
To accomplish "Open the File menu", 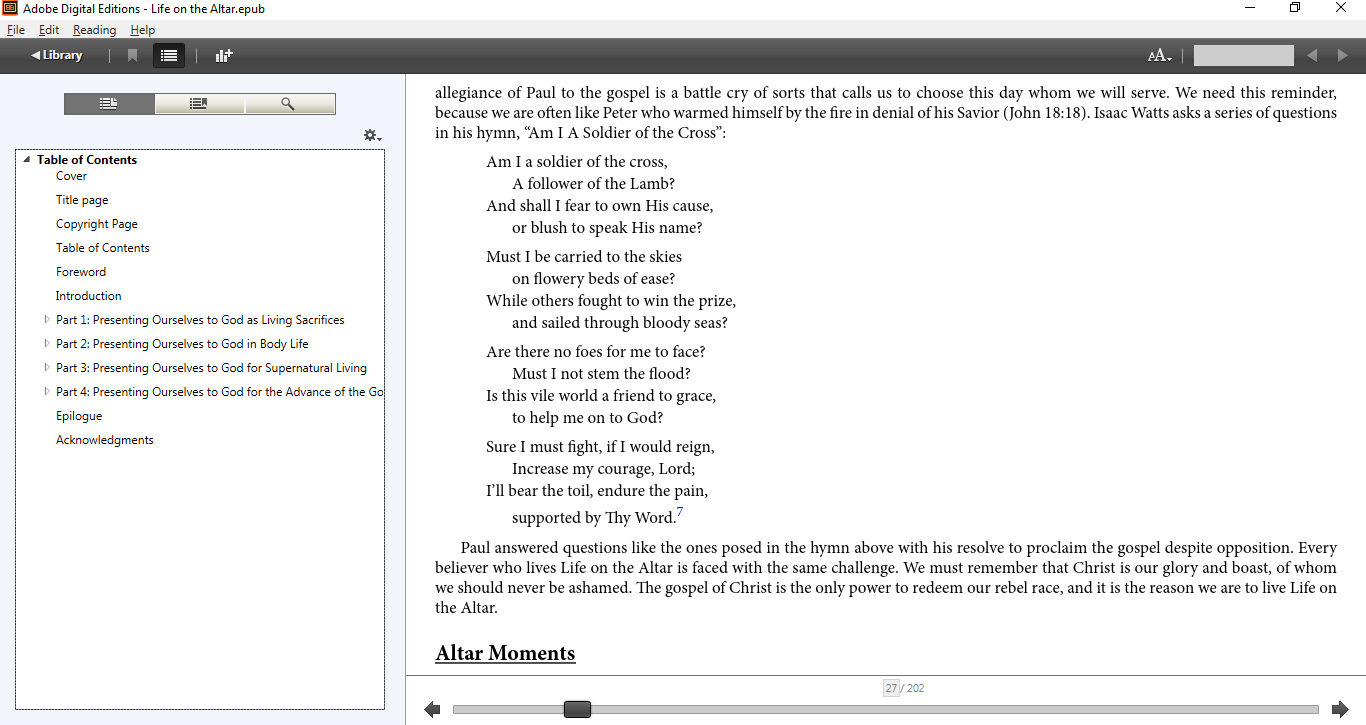I will [16, 30].
